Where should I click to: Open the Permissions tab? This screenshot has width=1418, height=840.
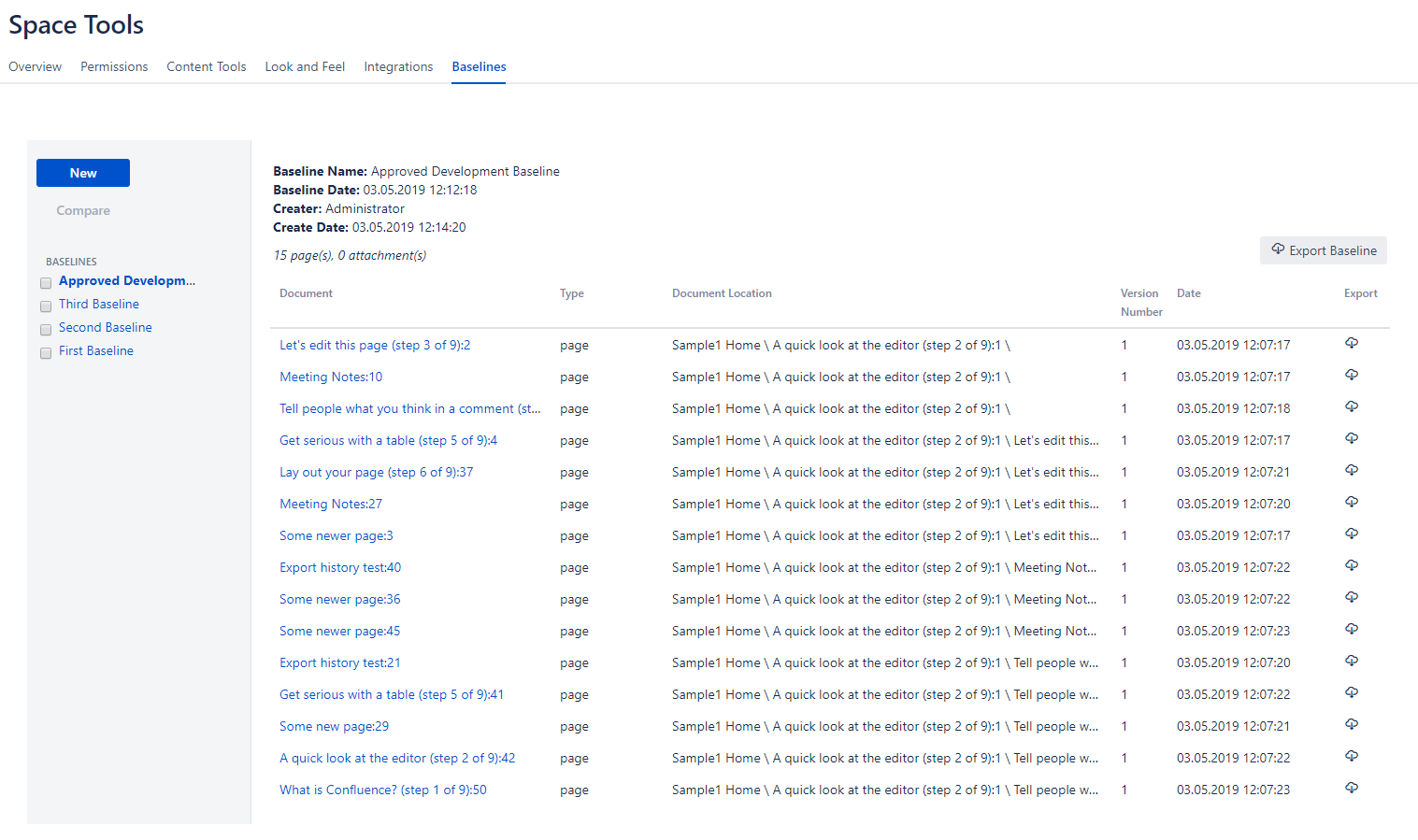click(x=114, y=66)
